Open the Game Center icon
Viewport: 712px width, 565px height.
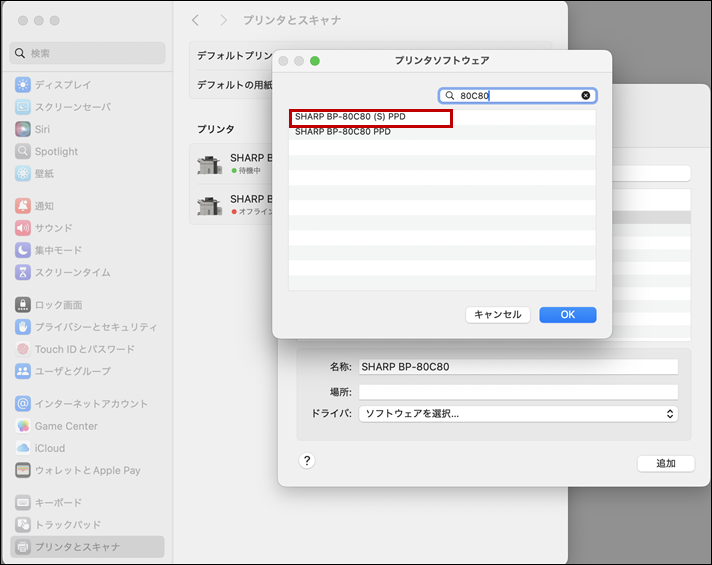pyautogui.click(x=23, y=426)
